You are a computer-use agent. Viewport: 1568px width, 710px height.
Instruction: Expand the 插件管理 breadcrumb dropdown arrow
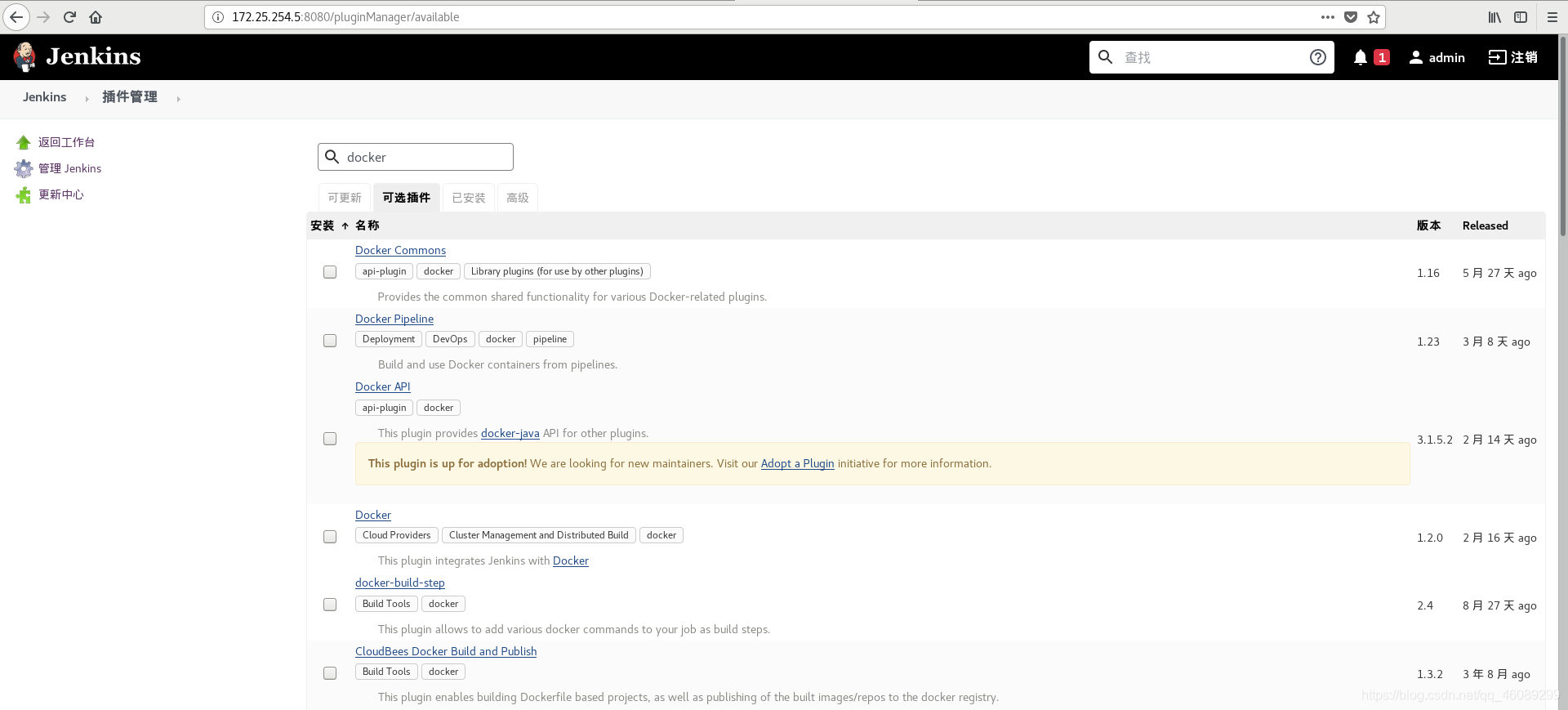point(178,99)
